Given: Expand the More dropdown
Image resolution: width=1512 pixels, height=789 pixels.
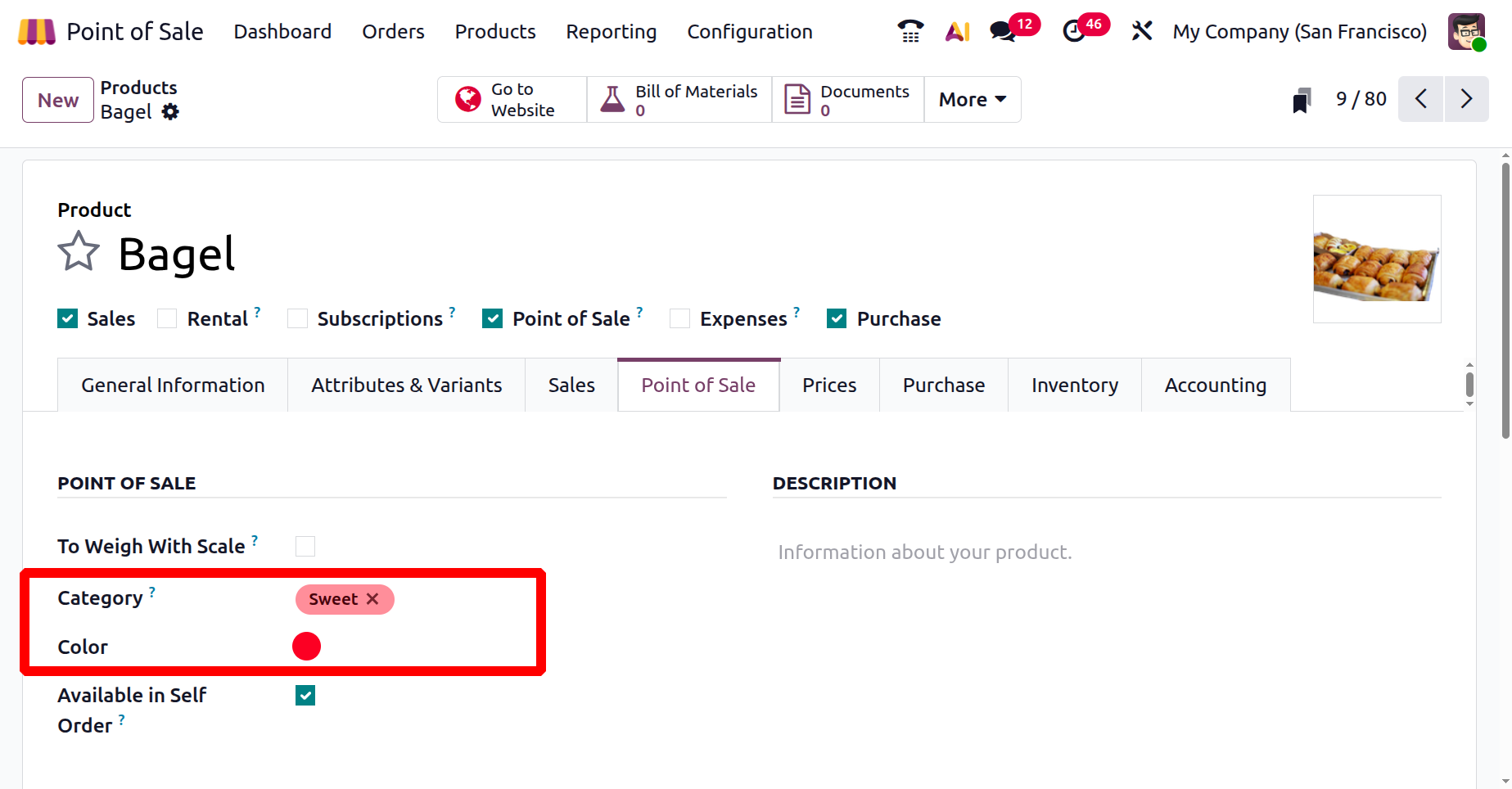Looking at the screenshot, I should click(x=972, y=100).
